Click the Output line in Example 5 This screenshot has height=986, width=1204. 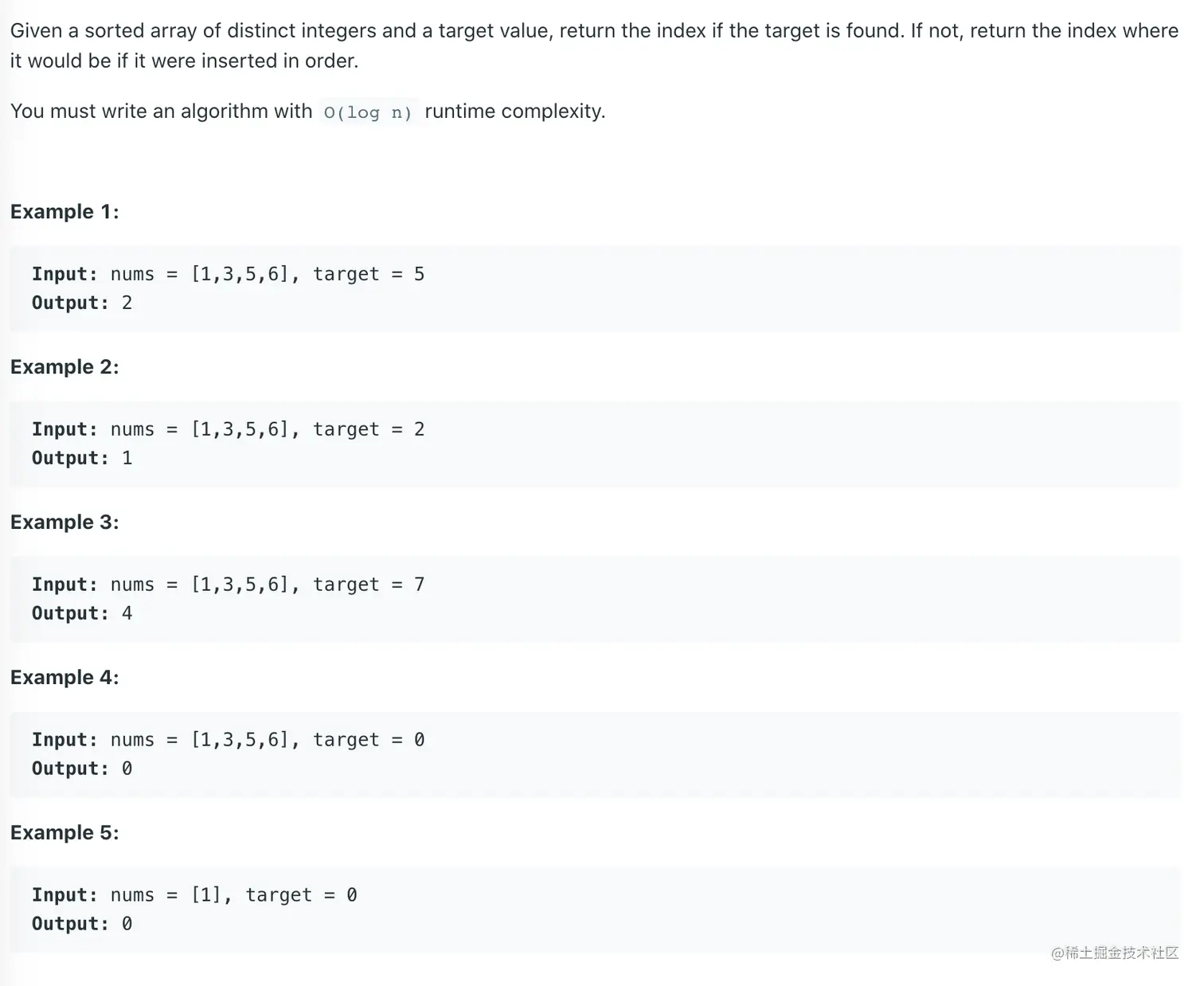pos(82,924)
